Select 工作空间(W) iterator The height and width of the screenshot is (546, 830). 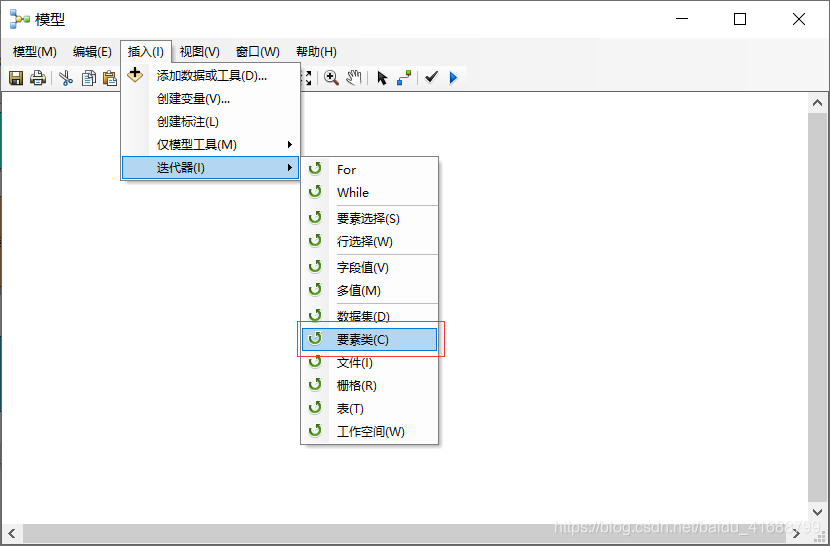369,432
